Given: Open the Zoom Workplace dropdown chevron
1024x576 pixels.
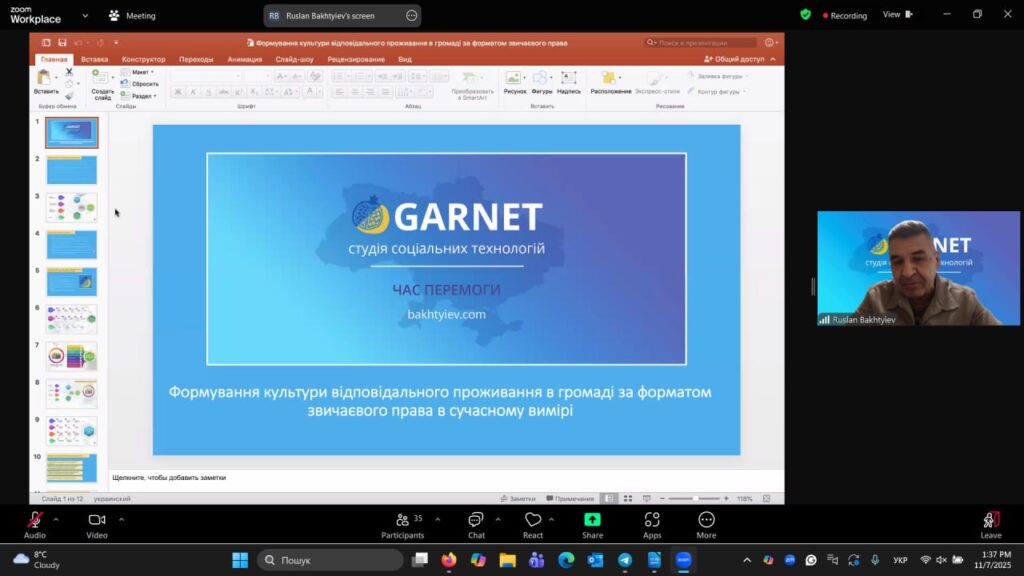Looking at the screenshot, I should click(85, 16).
